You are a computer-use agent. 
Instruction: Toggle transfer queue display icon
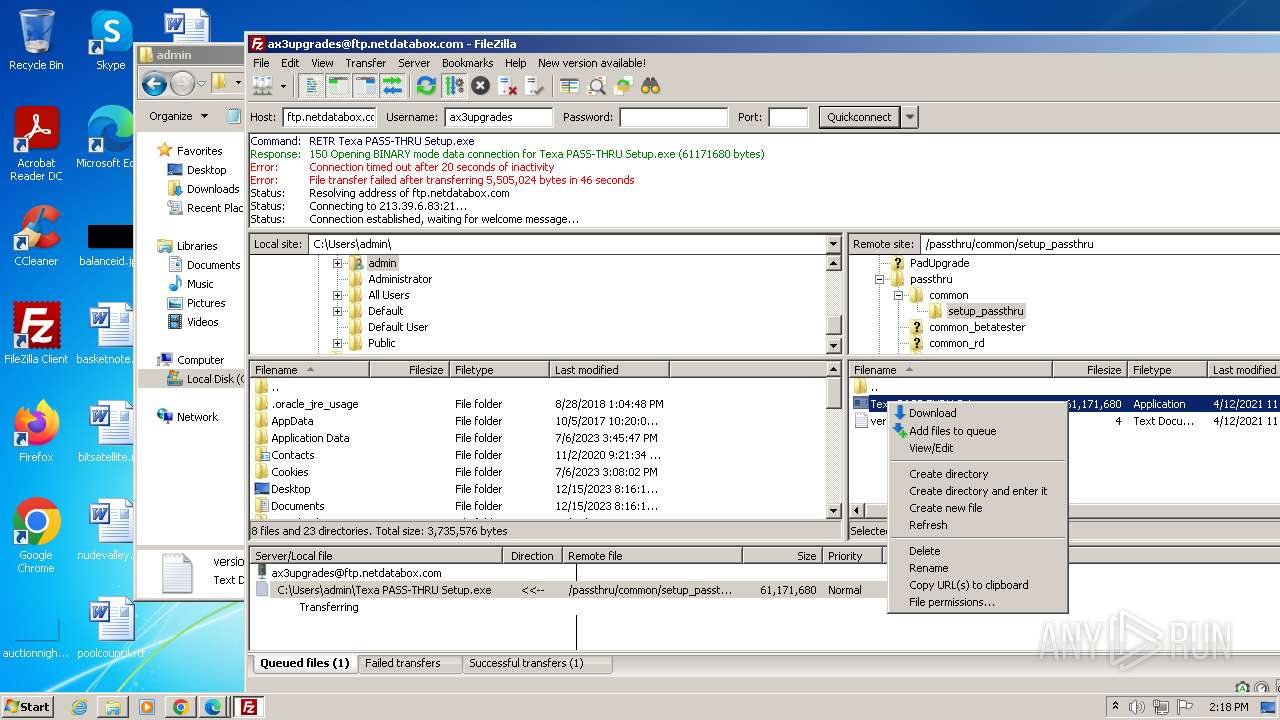click(x=392, y=86)
